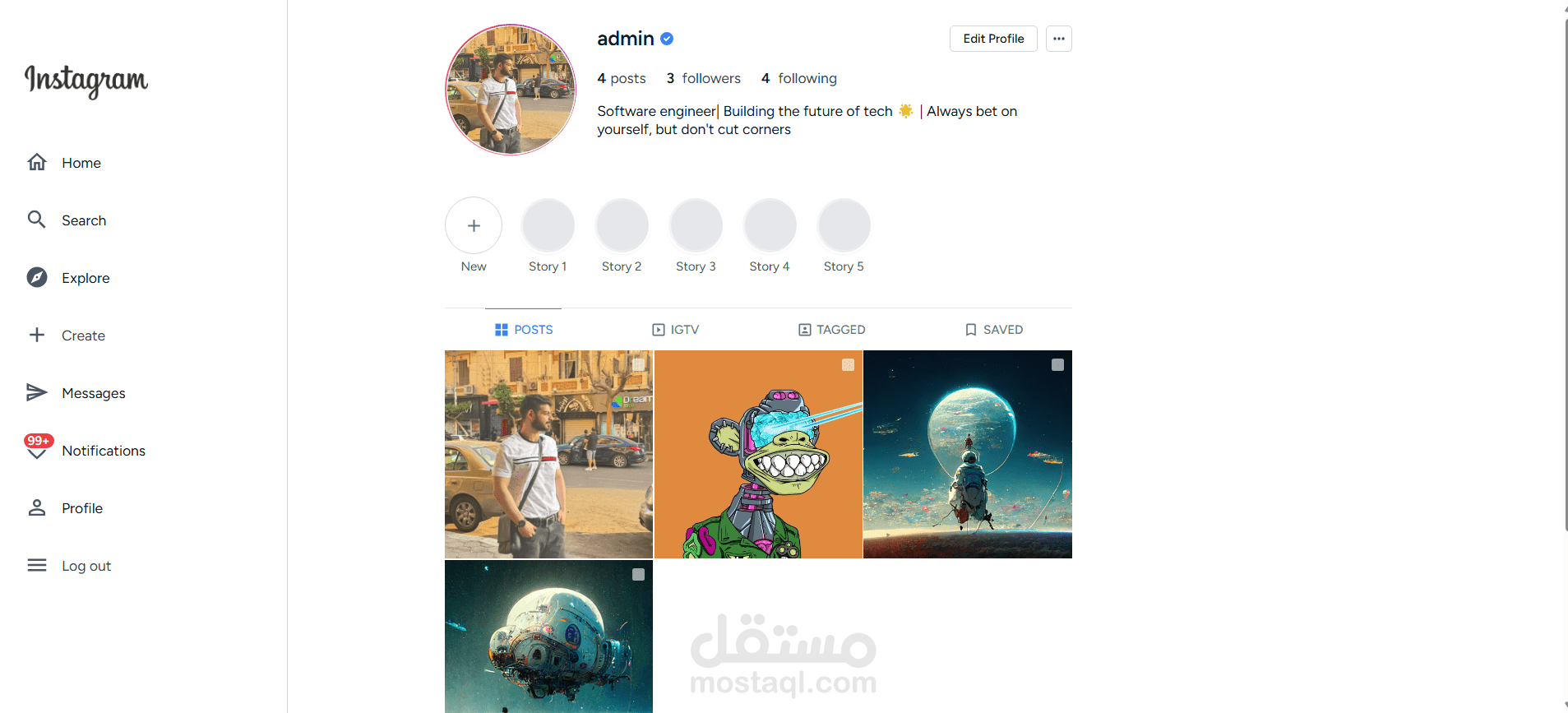Switch to the IGTV tab

pos(675,330)
